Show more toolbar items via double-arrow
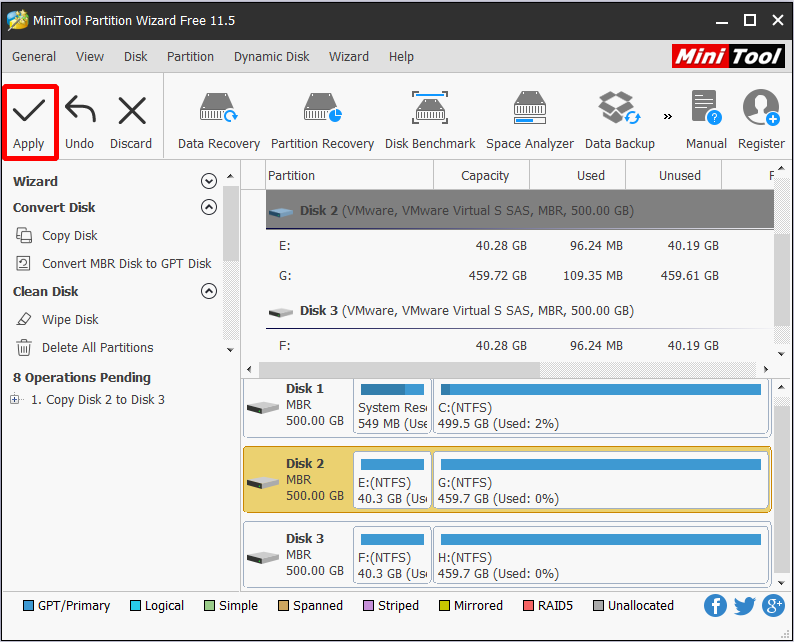This screenshot has height=642, width=794. (668, 117)
